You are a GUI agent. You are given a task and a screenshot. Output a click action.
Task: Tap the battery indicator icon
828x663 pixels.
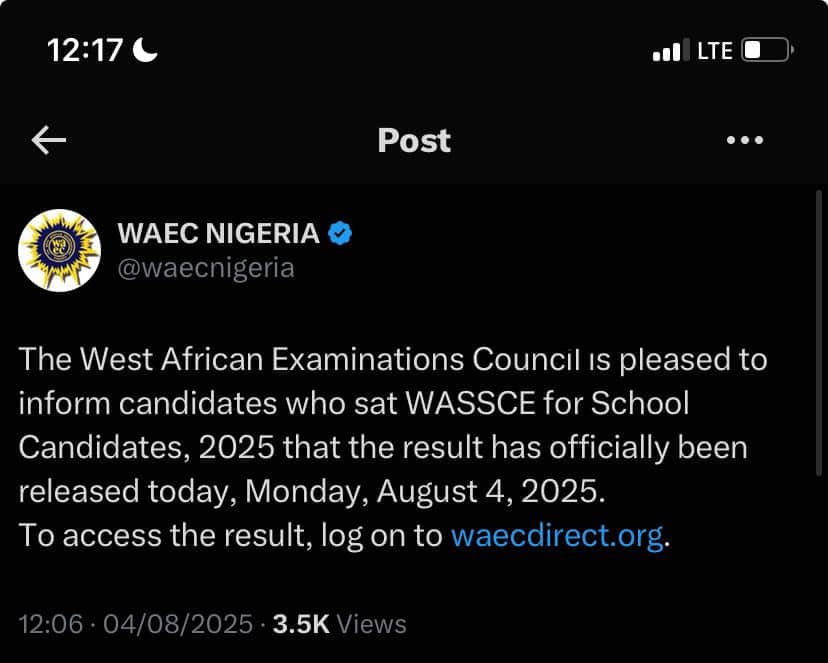click(767, 50)
